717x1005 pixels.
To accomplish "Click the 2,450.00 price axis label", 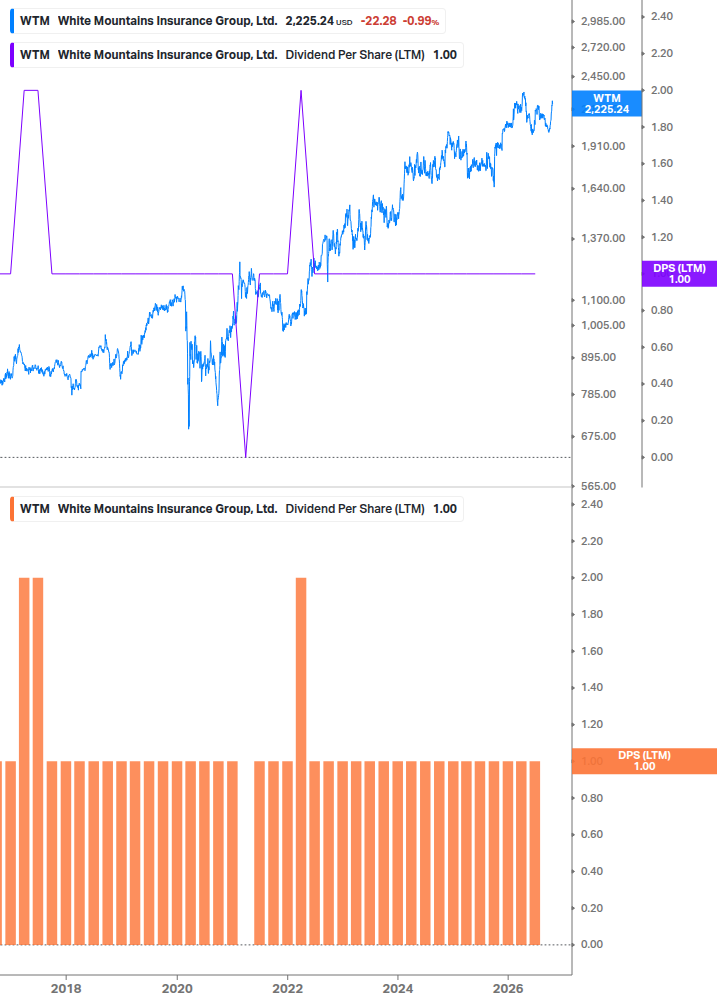I will (603, 76).
